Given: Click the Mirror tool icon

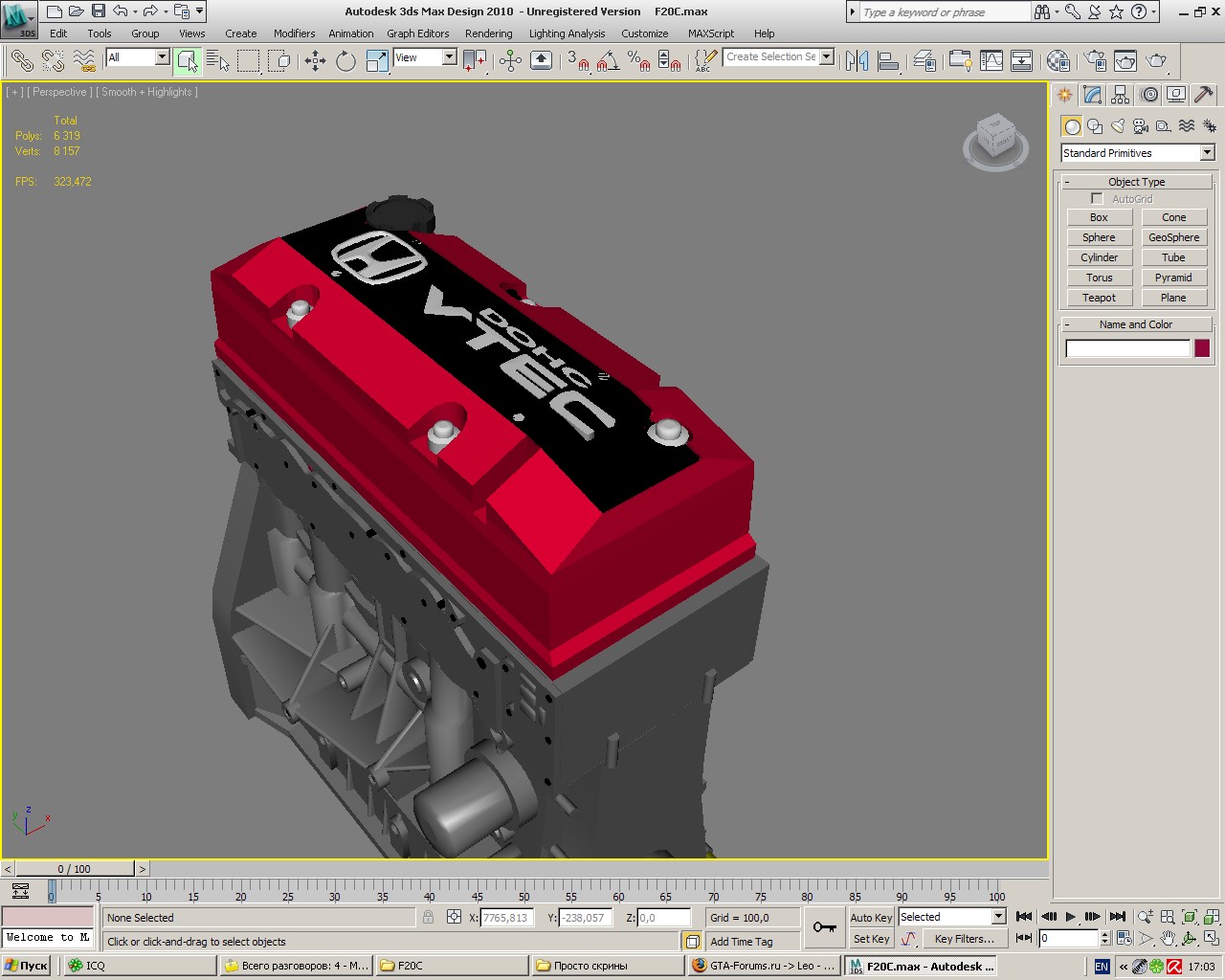Looking at the screenshot, I should pyautogui.click(x=857, y=61).
